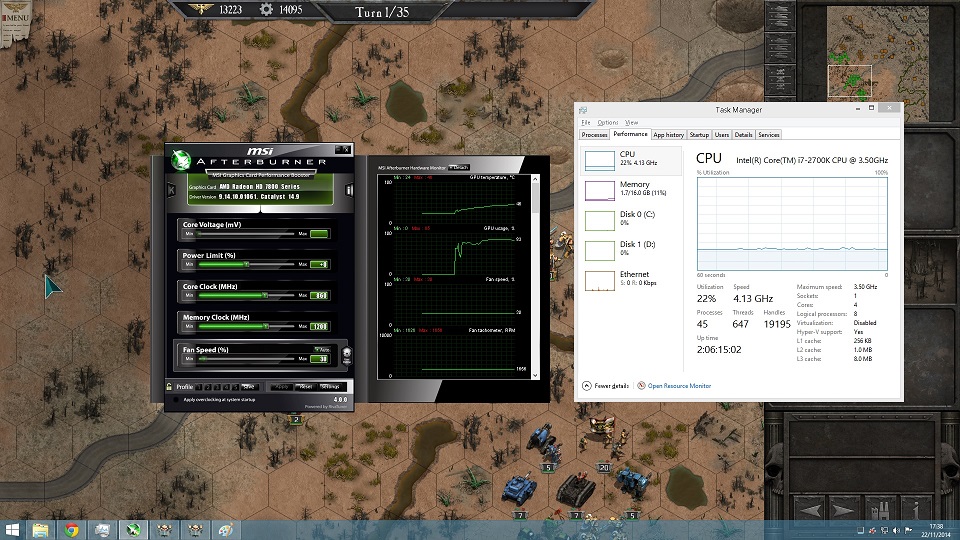Open File Explorer from taskbar
This screenshot has height=540, width=960.
pos(40,530)
